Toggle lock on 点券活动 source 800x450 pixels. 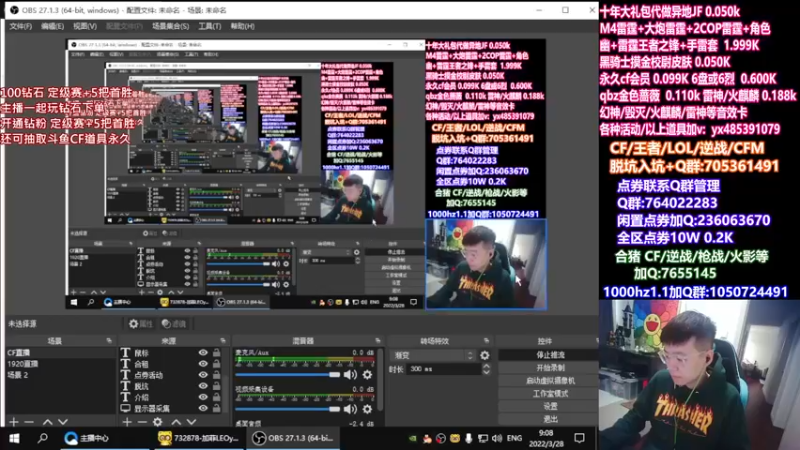click(x=217, y=375)
